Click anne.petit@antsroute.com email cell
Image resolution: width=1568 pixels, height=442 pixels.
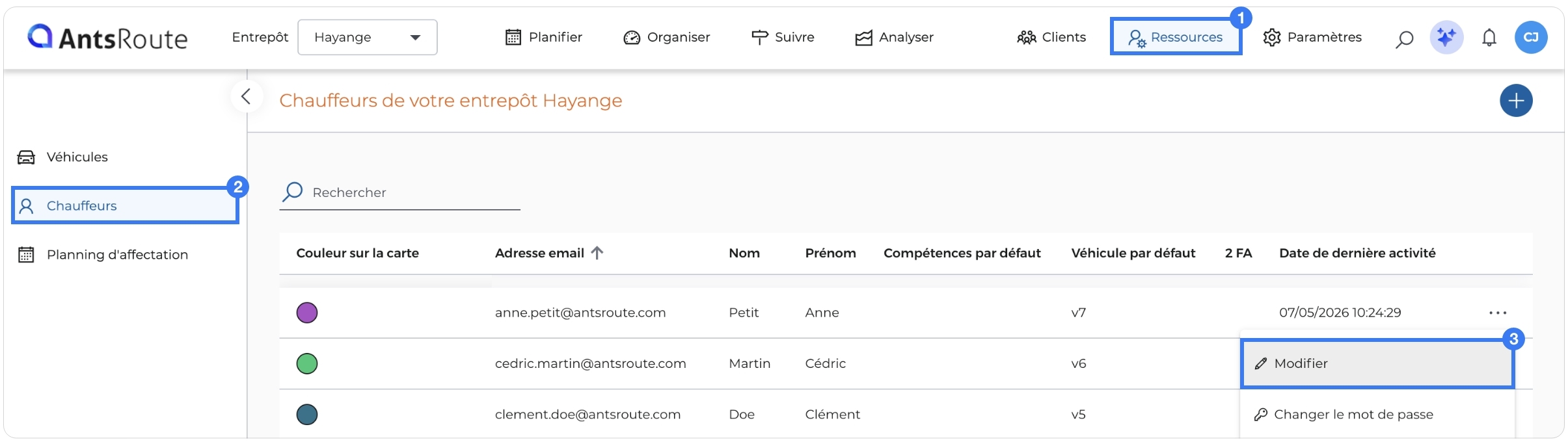tap(580, 313)
